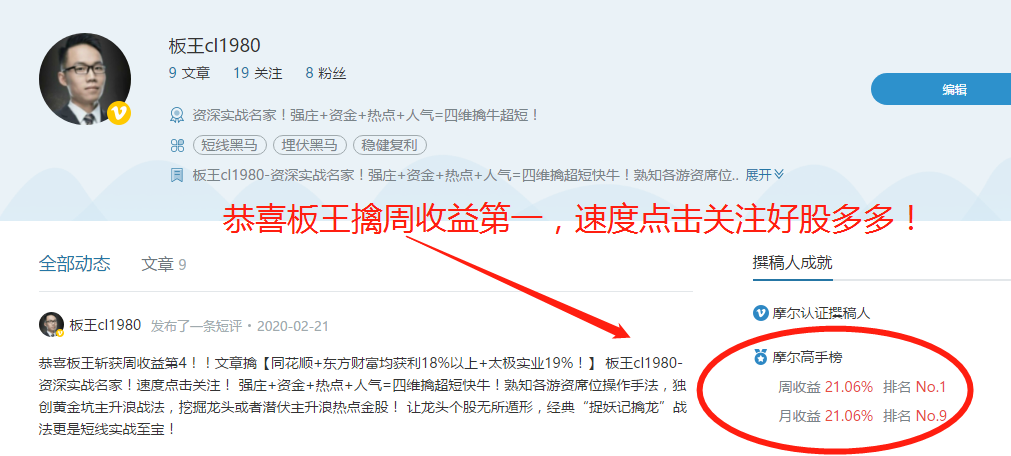Image resolution: width=1011 pixels, height=456 pixels.
Task: Open the 19 关注 following list
Action: click(x=258, y=74)
